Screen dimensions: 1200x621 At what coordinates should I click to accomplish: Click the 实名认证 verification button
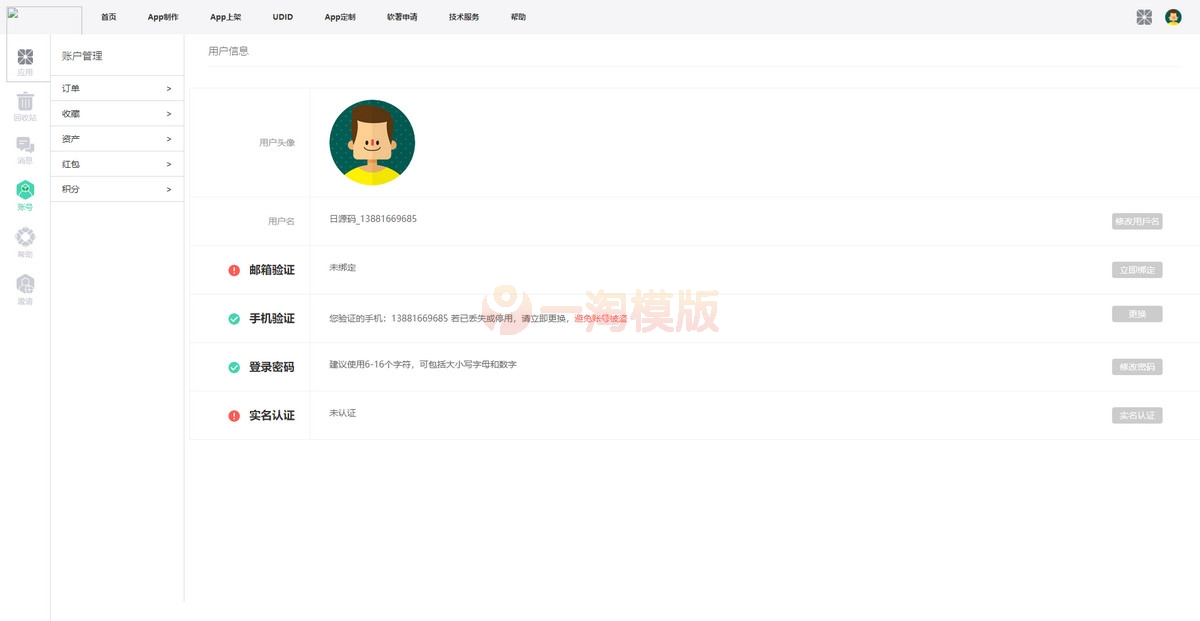tap(1137, 415)
